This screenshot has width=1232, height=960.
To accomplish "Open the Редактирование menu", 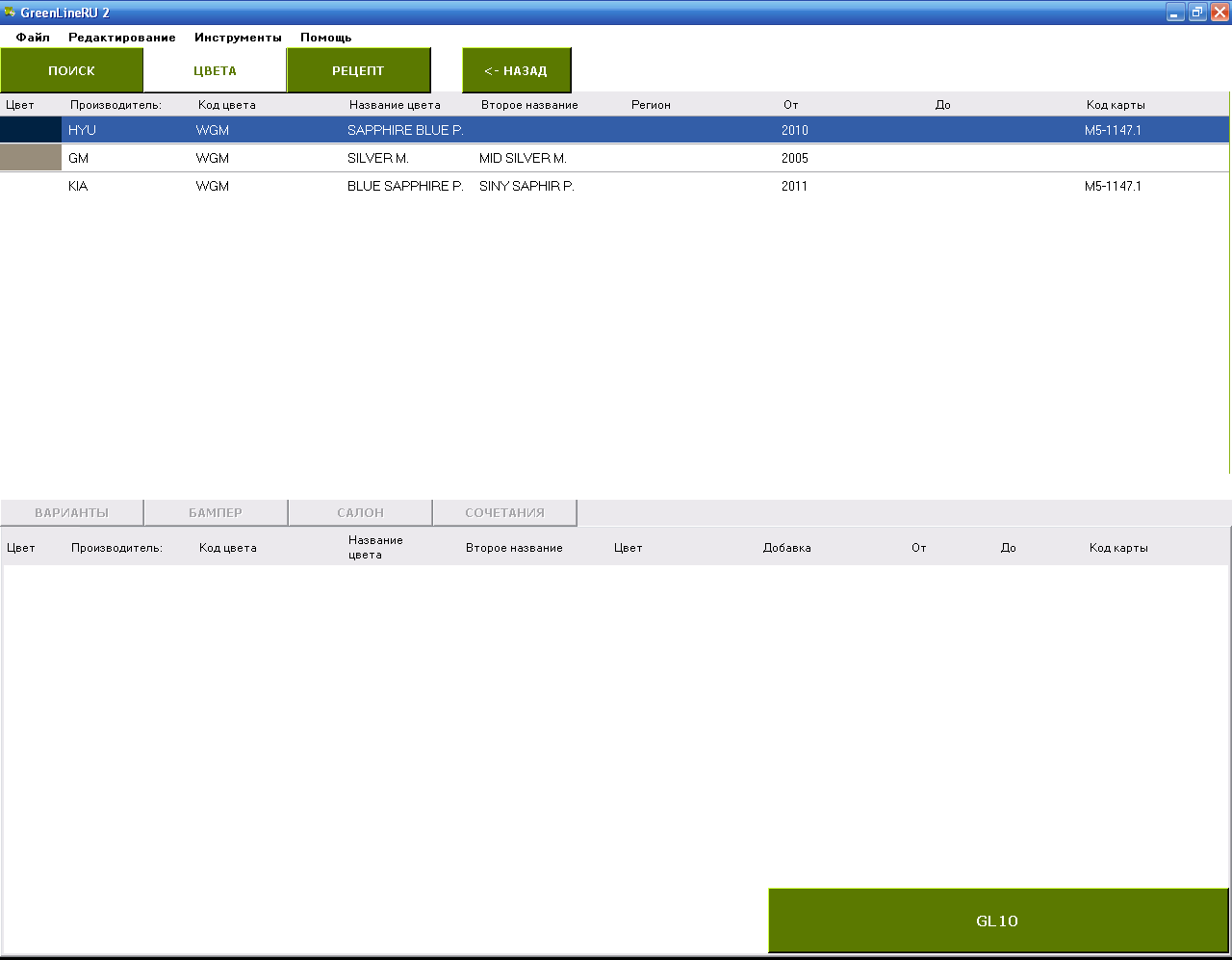I will pyautogui.click(x=122, y=38).
